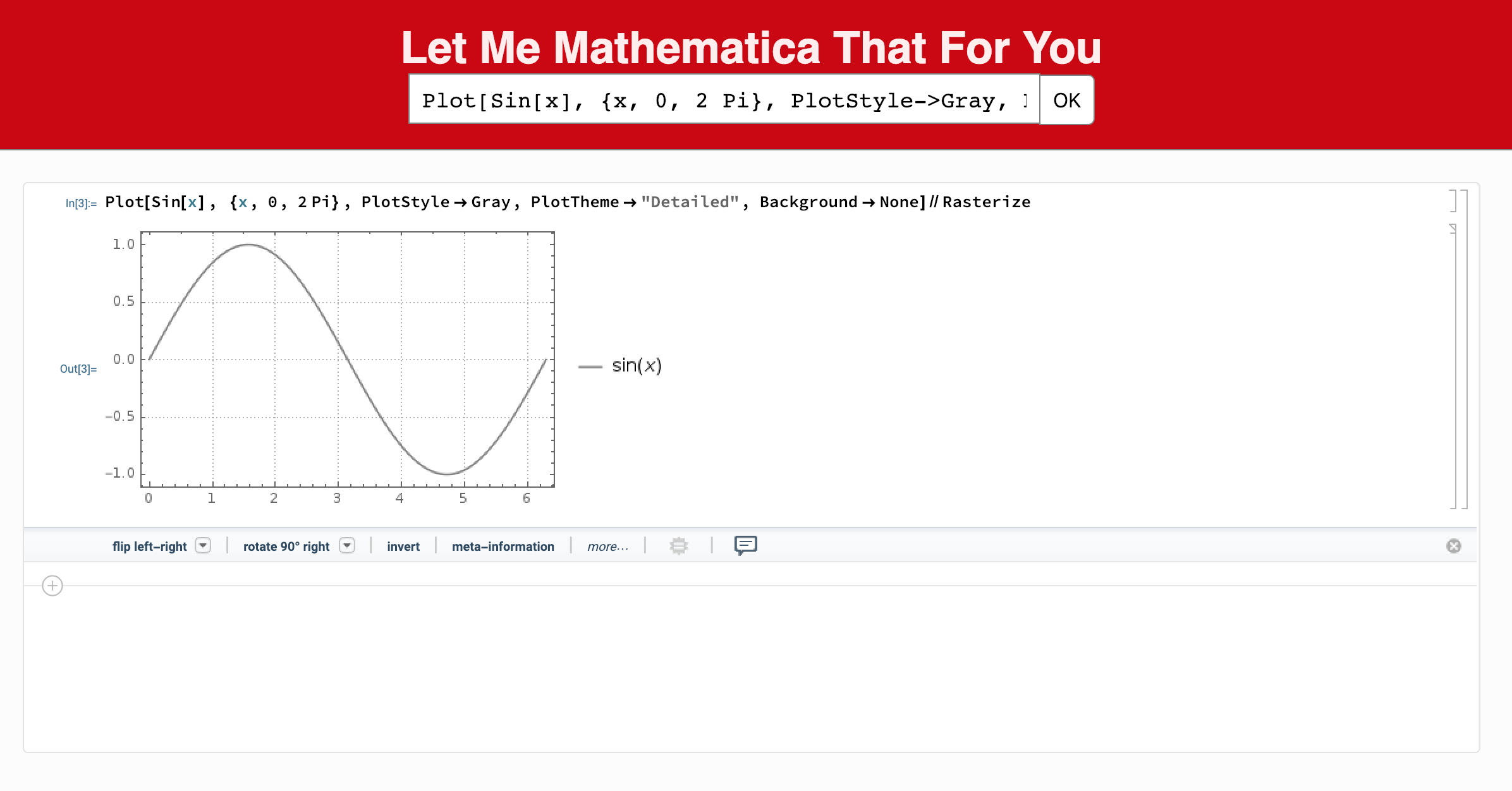This screenshot has width=1512, height=791.
Task: Click the outer cell group bracket
Action: tap(1465, 347)
